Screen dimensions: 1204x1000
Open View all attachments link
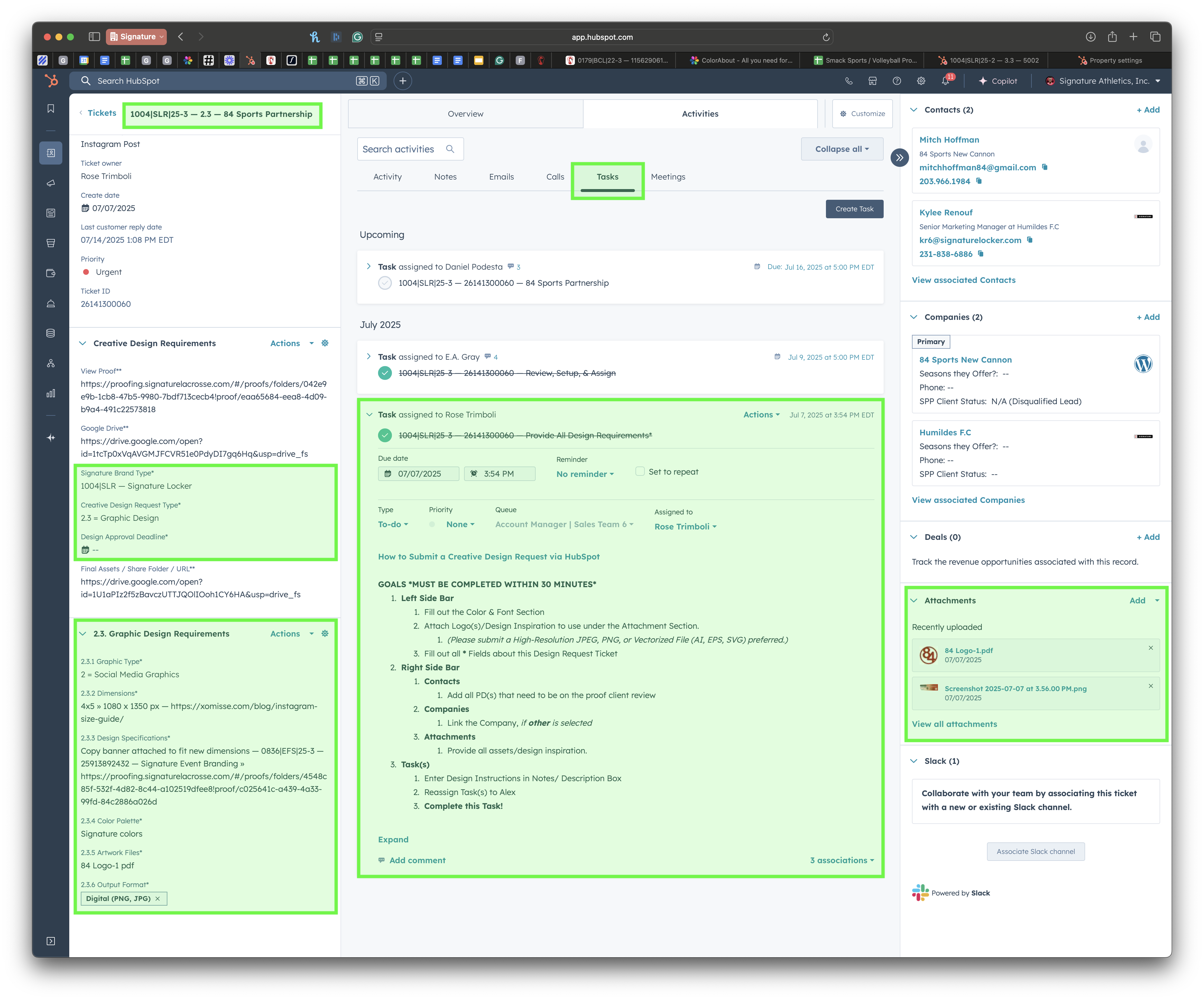(x=954, y=724)
